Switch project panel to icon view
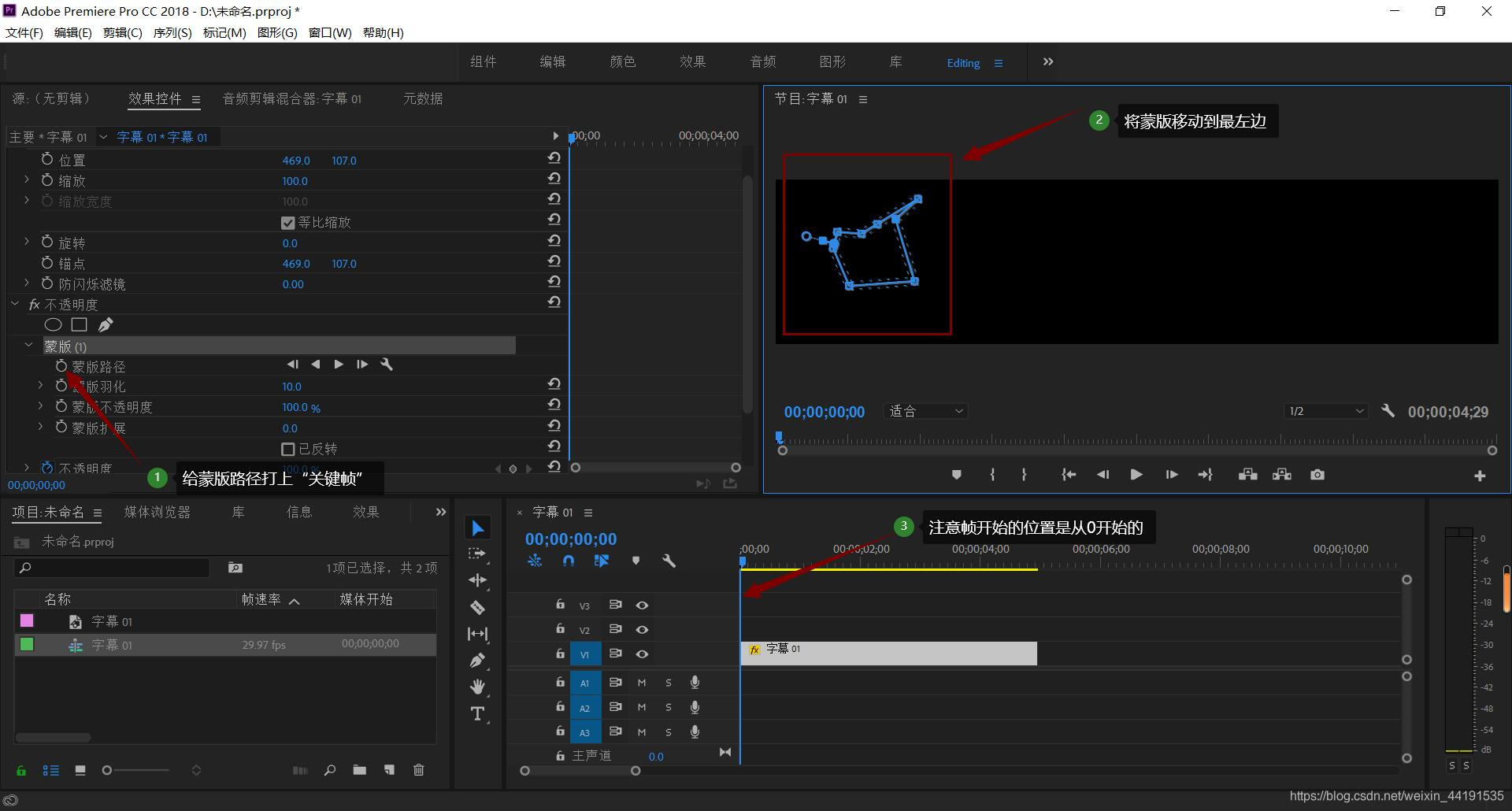1512x811 pixels. click(80, 770)
